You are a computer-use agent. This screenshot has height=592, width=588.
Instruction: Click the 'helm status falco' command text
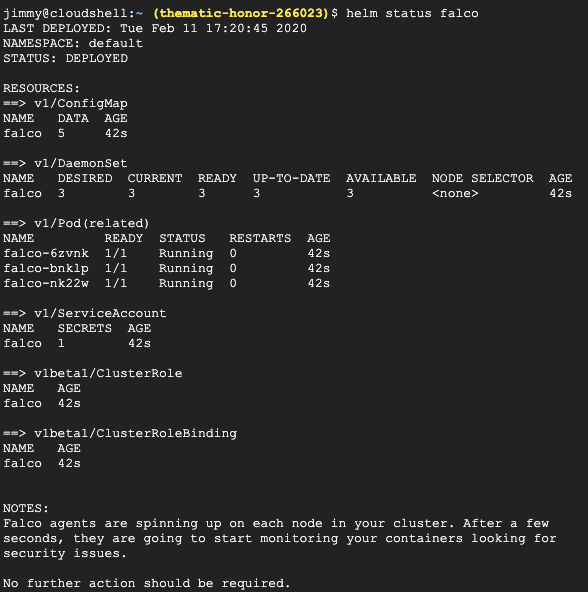coord(412,14)
